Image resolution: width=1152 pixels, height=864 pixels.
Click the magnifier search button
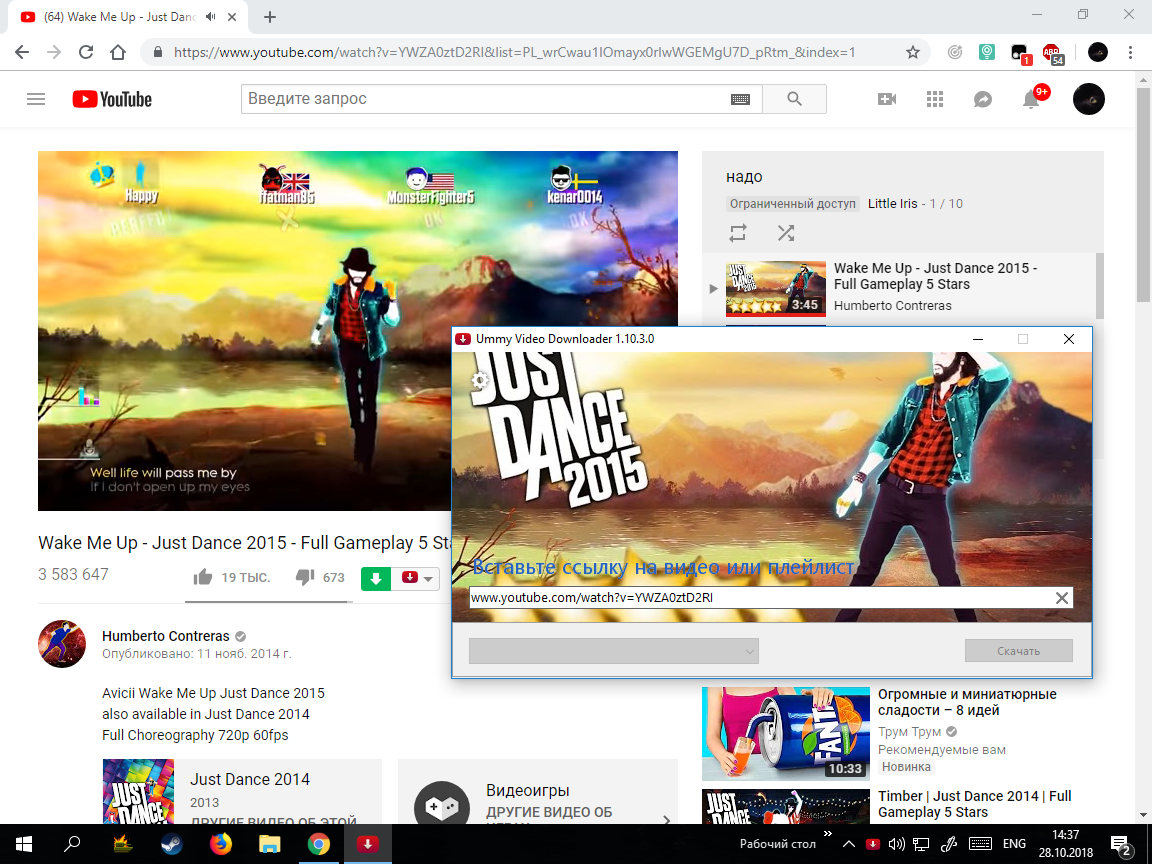click(794, 99)
